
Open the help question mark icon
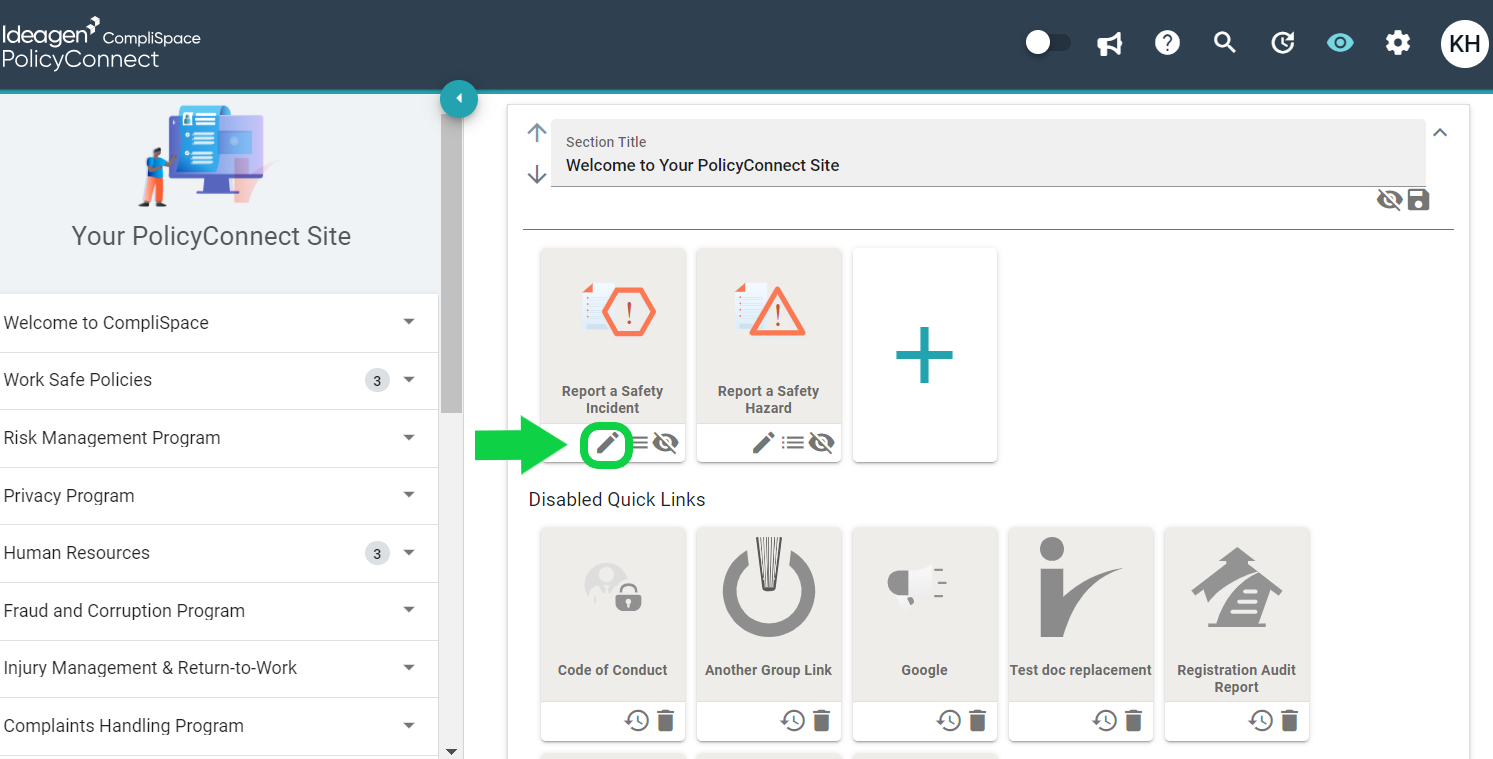click(x=1167, y=43)
